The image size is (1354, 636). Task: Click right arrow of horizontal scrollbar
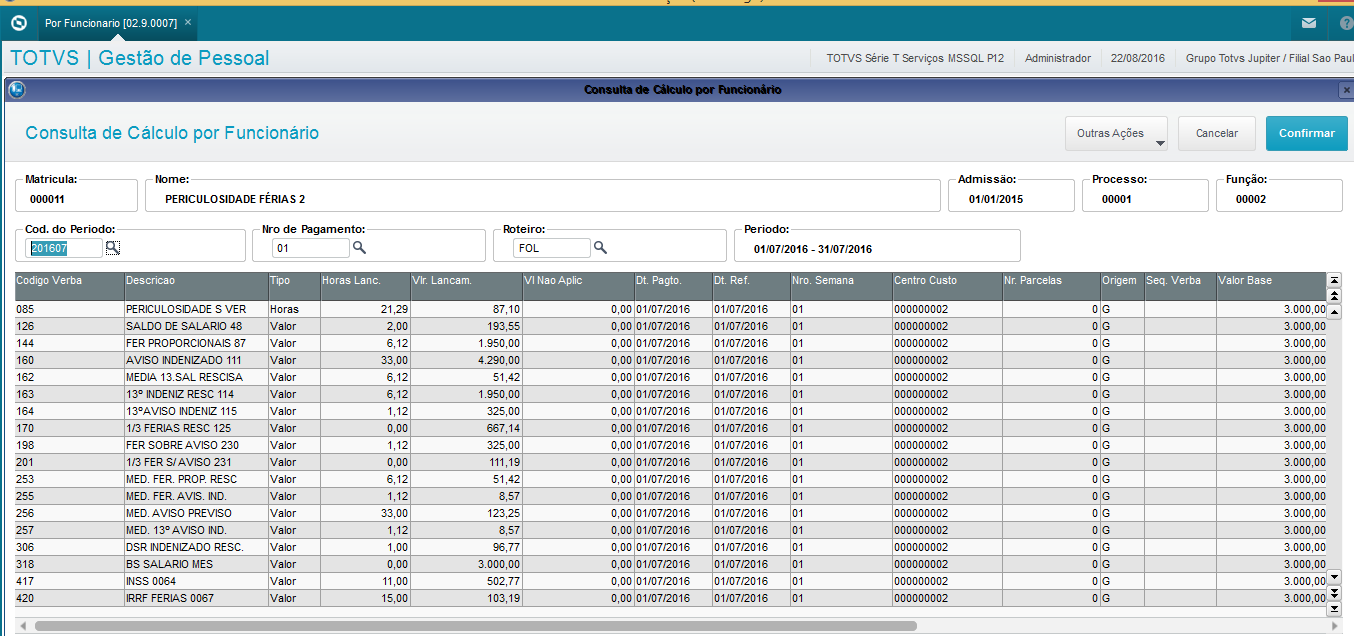pos(1333,626)
